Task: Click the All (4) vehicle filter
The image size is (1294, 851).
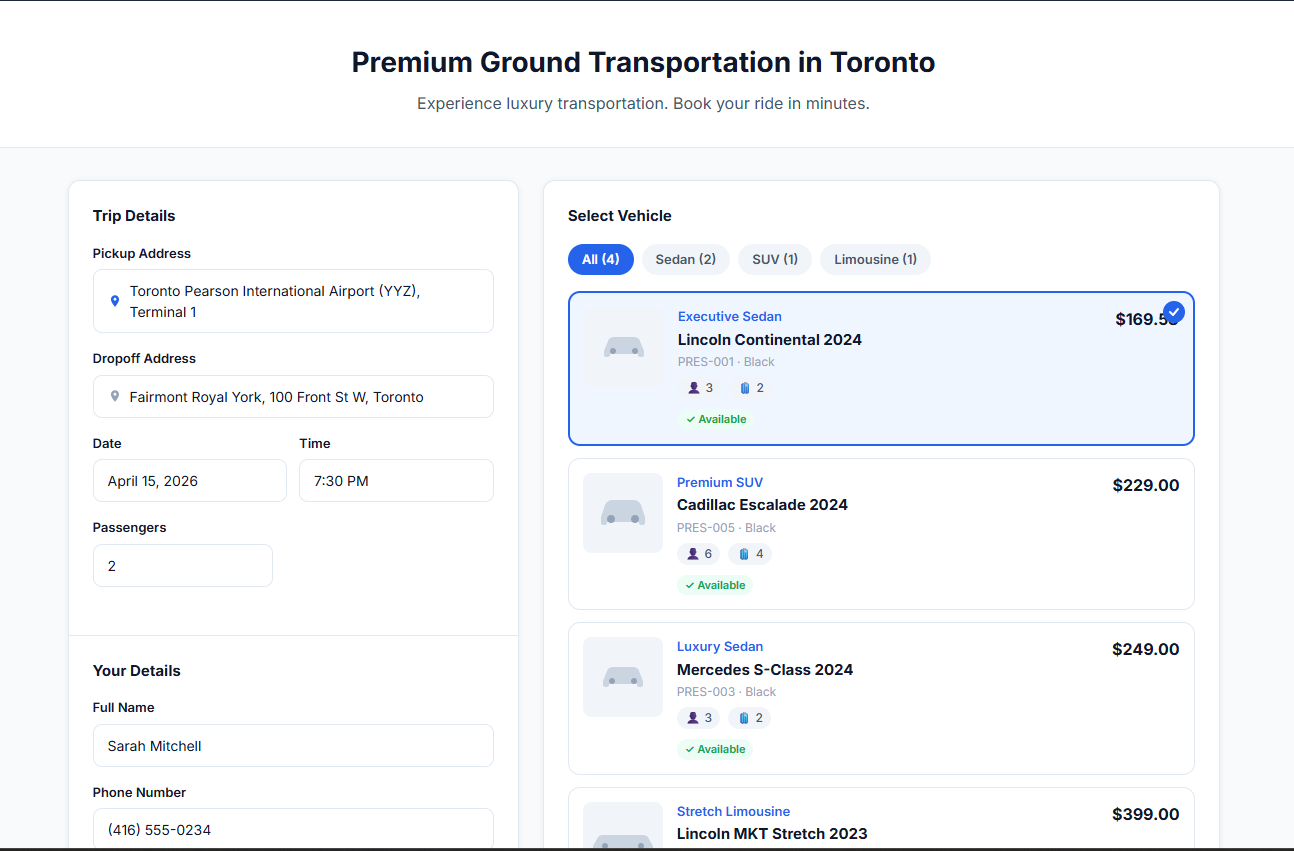Action: (600, 259)
